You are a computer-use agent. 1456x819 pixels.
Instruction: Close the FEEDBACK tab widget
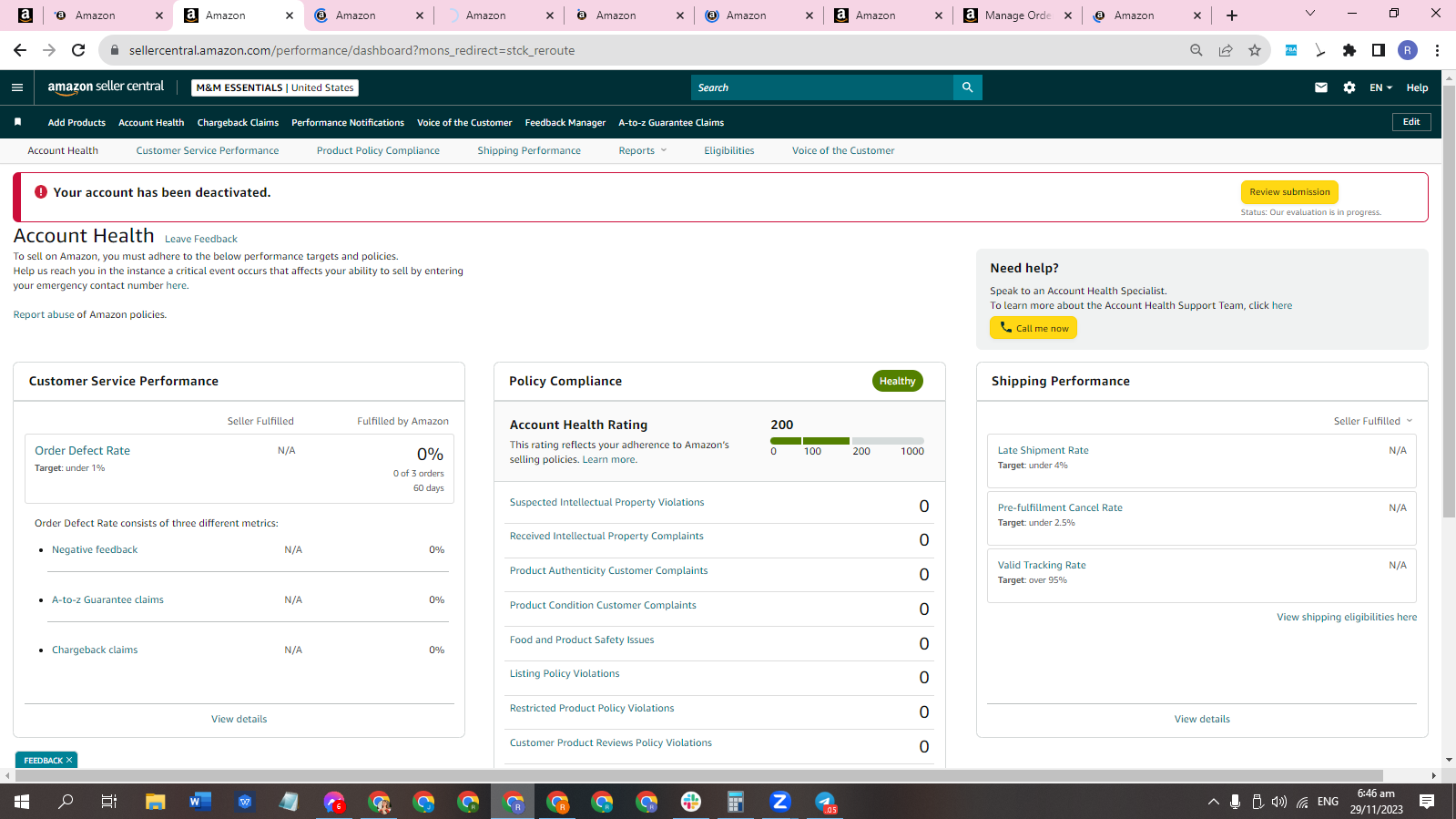68,760
